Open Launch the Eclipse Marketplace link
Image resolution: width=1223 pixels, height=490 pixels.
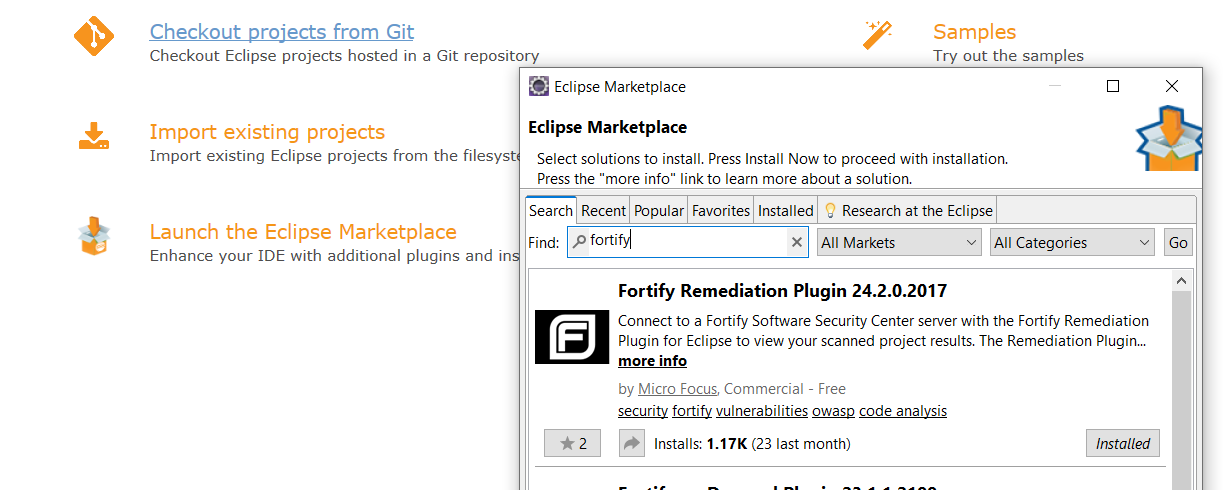point(303,232)
